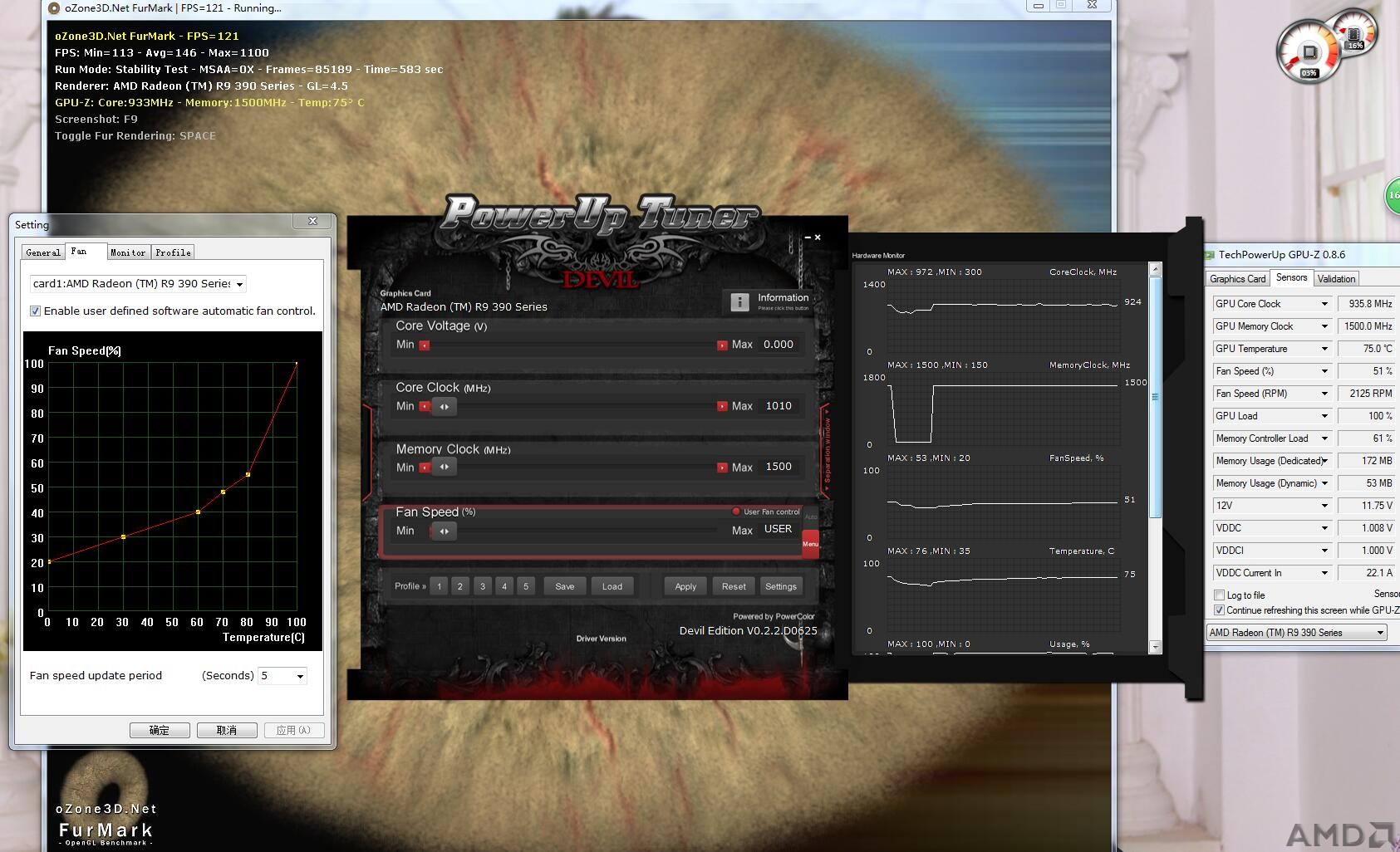Screen dimensions: 1400x852
Task: Click Apply in PowerUp Tuner
Action: [x=685, y=586]
